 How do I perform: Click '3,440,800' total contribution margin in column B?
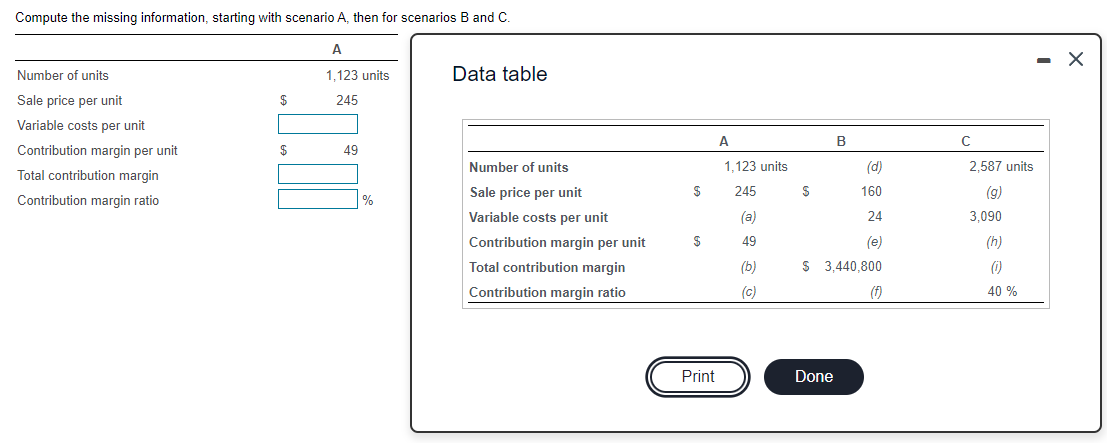pyautogui.click(x=853, y=267)
